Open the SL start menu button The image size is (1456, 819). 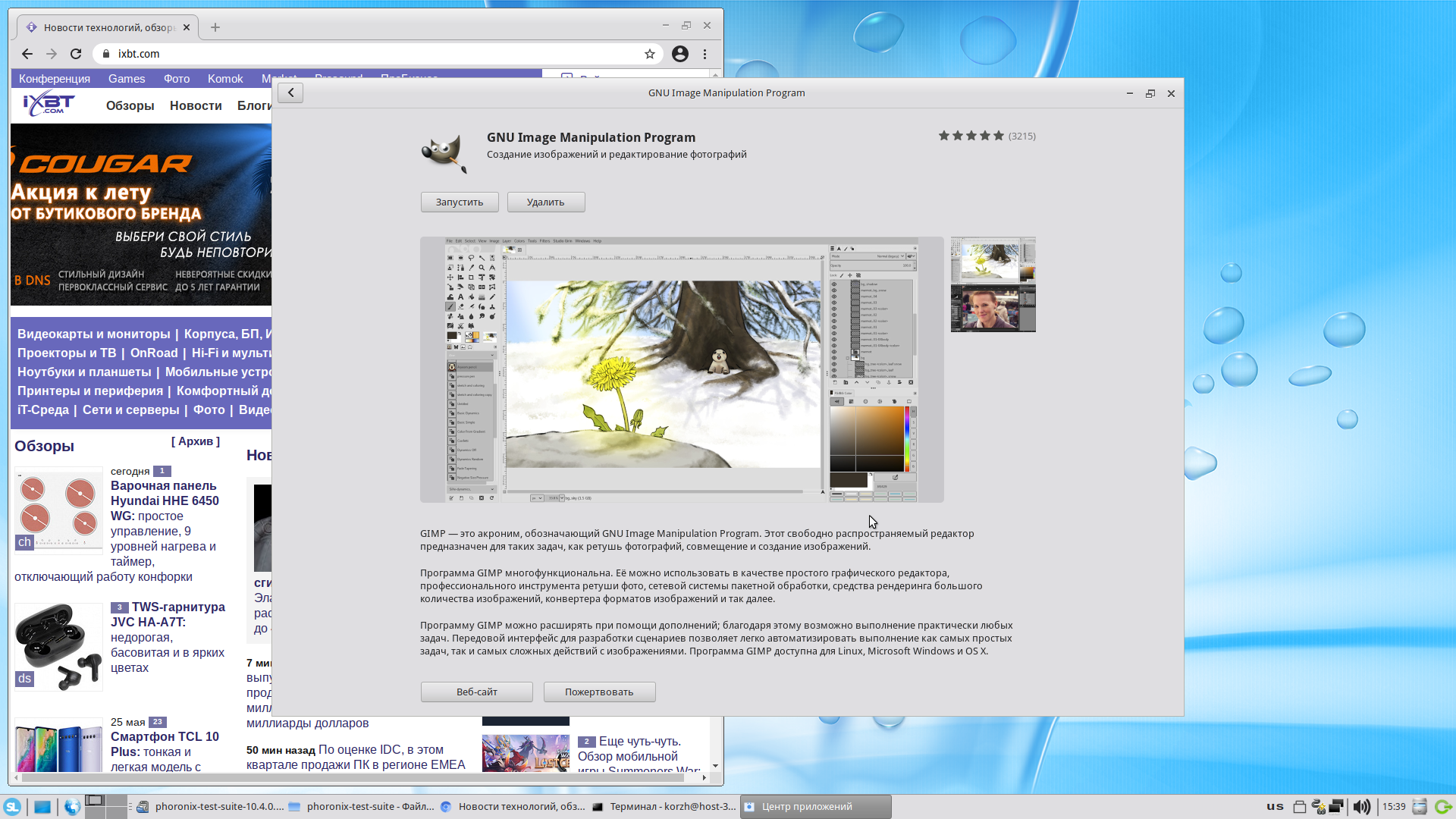(12, 806)
